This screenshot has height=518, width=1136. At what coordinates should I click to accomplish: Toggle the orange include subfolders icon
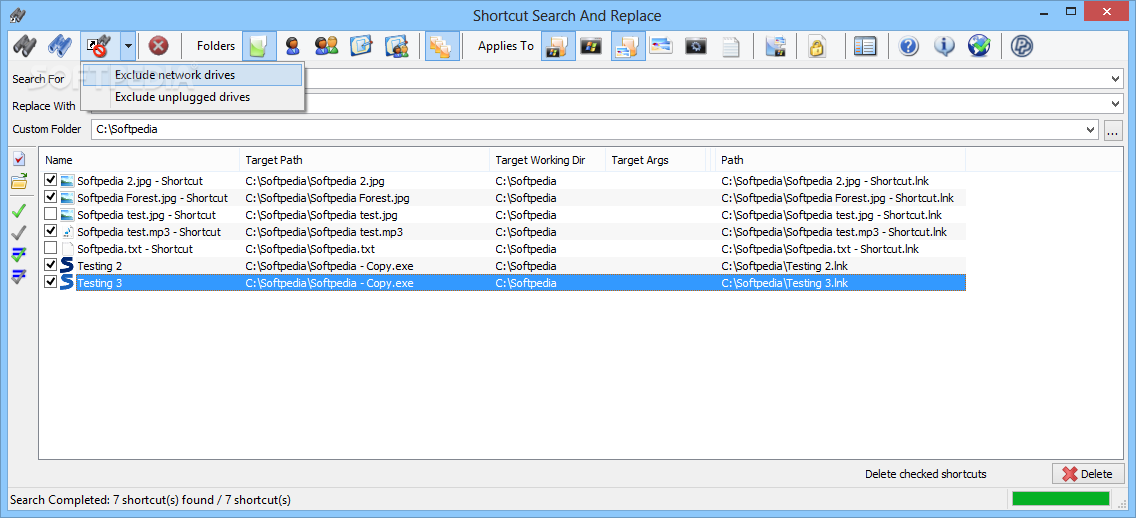[442, 46]
